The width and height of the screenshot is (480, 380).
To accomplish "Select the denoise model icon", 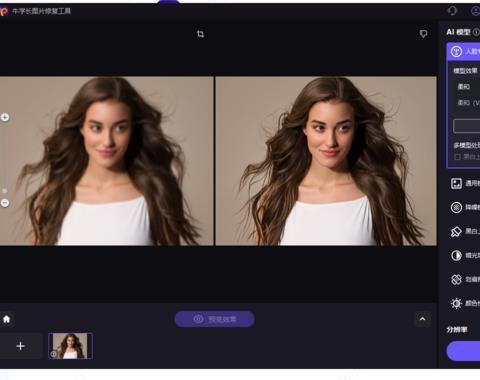I will (456, 207).
